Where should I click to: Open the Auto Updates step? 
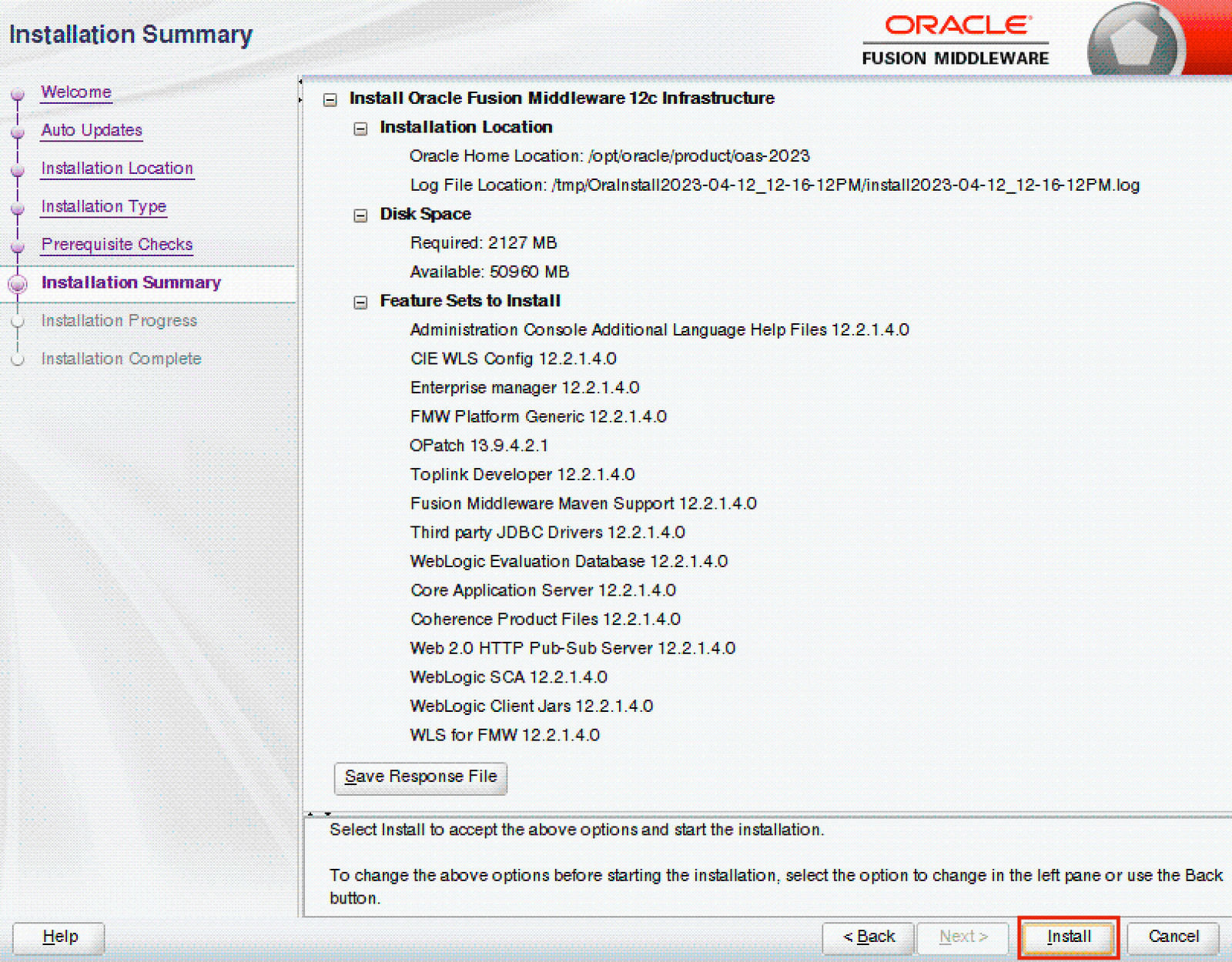pyautogui.click(x=92, y=130)
